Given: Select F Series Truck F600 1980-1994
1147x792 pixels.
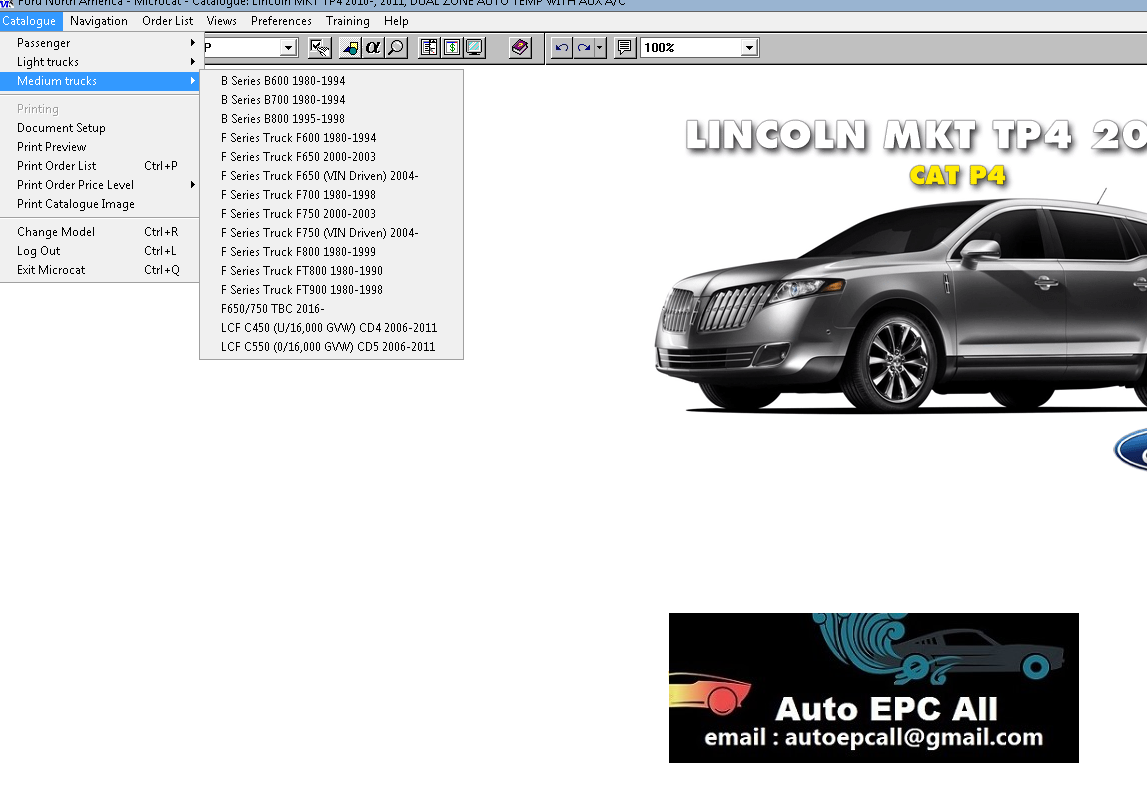Looking at the screenshot, I should (331, 138).
